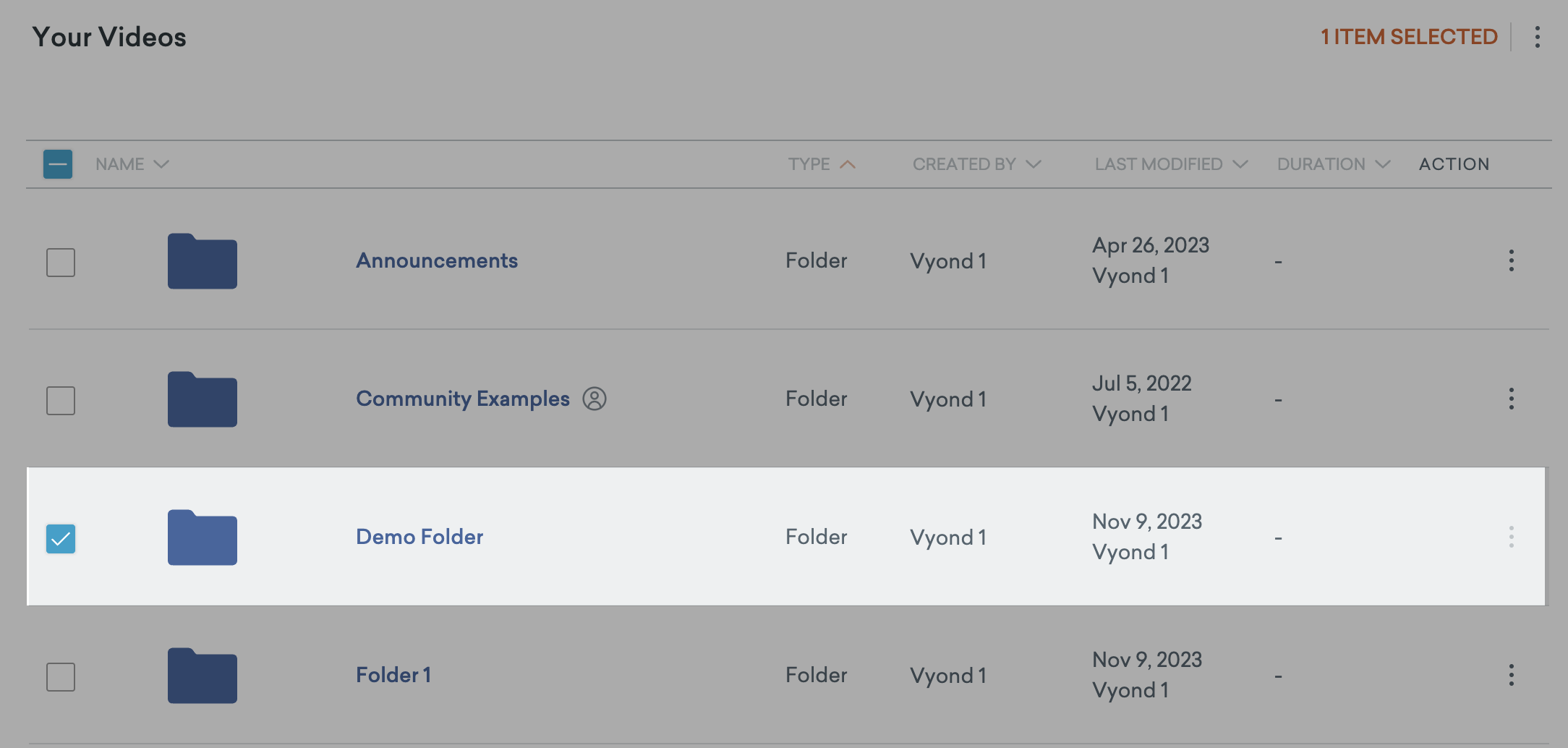Open the page options kebab menu top right
This screenshot has width=1568, height=748.
(1538, 38)
